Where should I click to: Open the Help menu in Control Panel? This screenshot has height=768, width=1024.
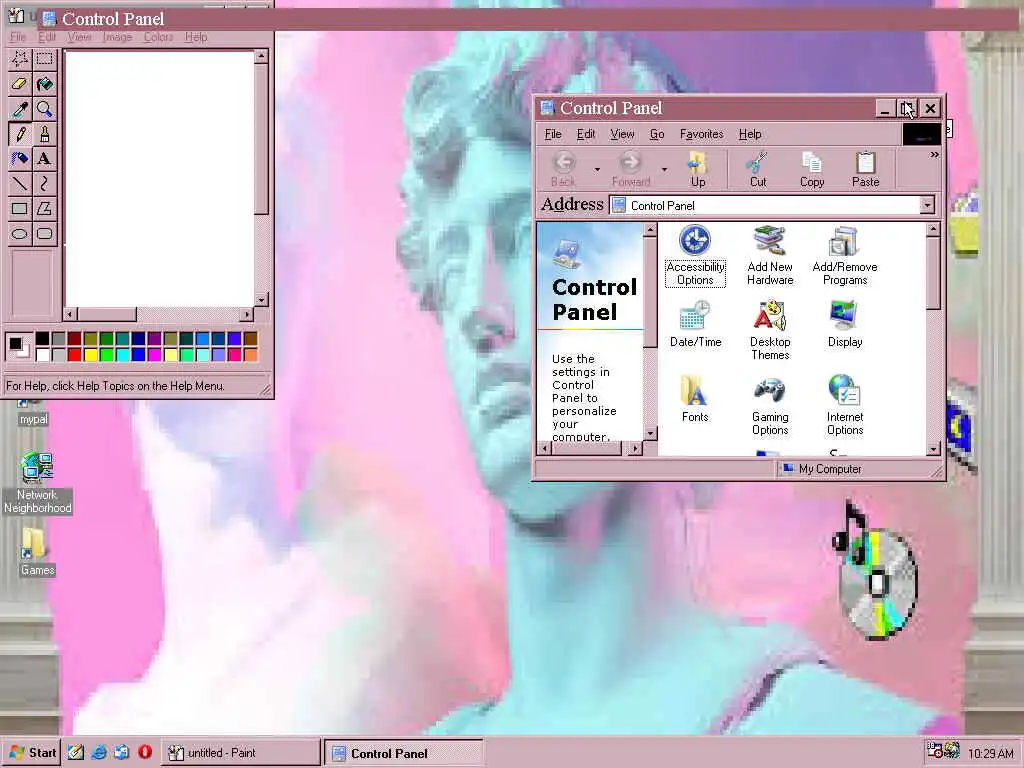(750, 134)
